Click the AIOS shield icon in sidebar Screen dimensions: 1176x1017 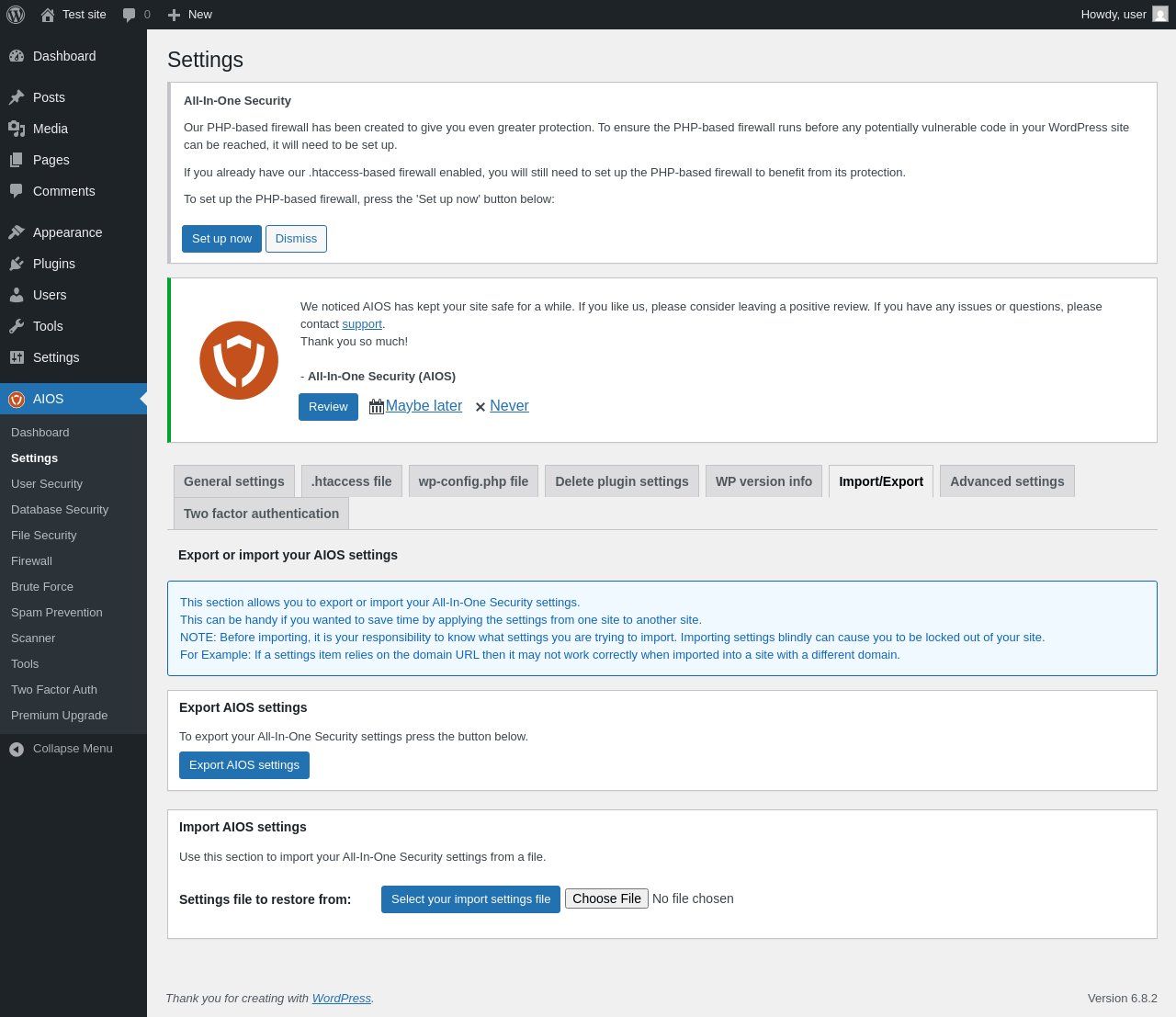[17, 399]
